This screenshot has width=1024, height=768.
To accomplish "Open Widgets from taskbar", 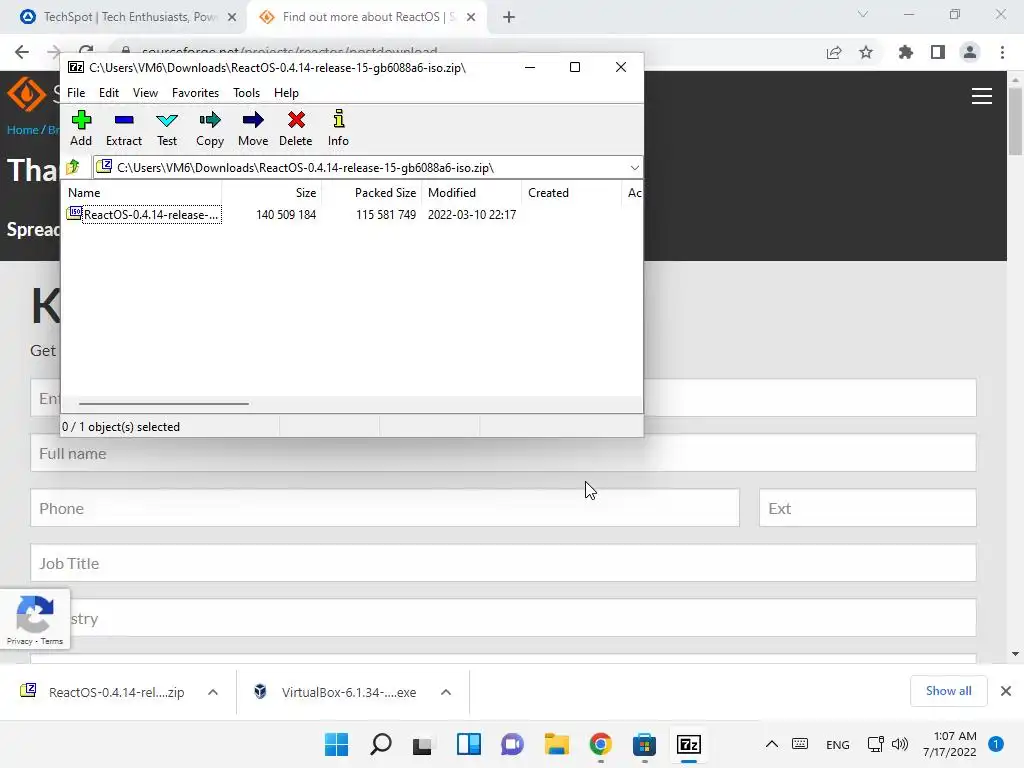I will [469, 744].
